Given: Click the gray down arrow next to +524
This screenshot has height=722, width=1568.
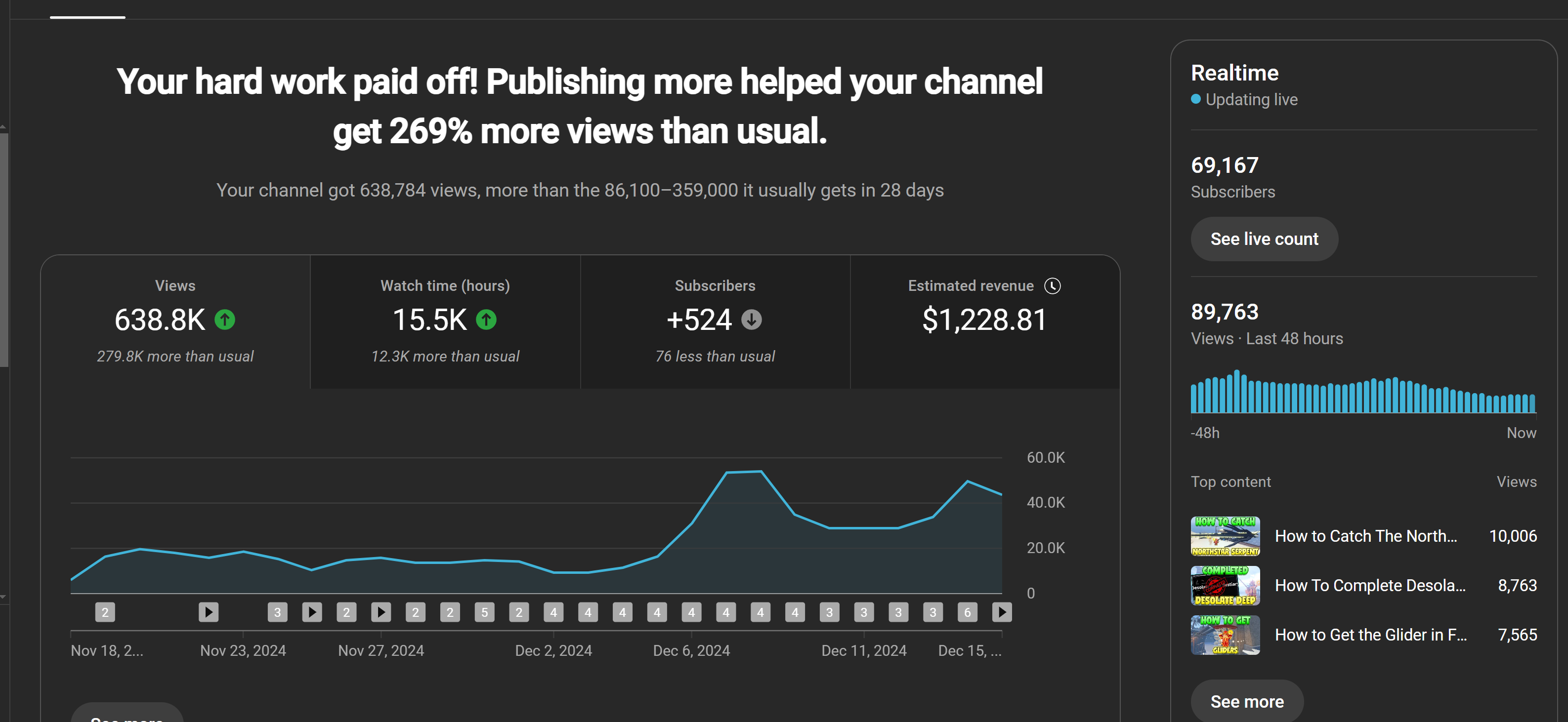Looking at the screenshot, I should [751, 320].
